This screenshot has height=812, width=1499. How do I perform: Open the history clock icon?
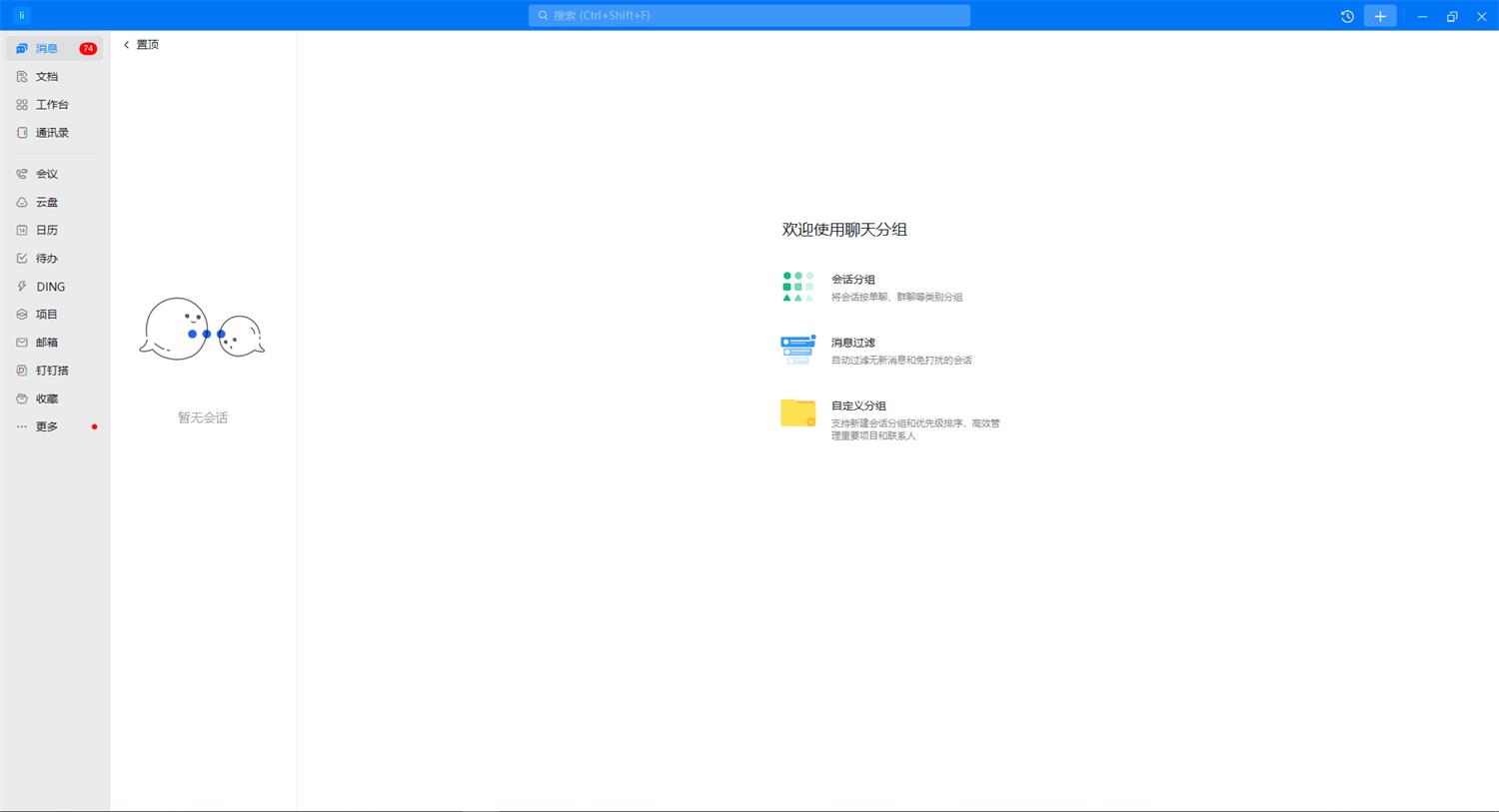(x=1347, y=16)
